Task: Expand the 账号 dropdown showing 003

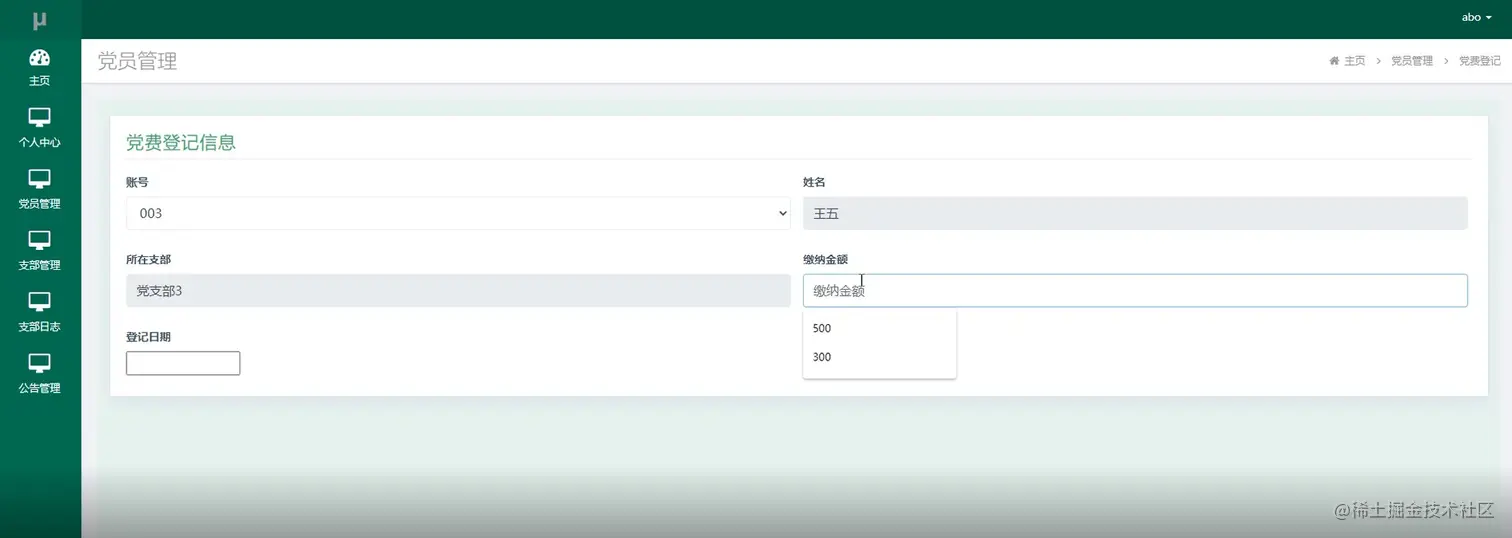Action: (458, 213)
